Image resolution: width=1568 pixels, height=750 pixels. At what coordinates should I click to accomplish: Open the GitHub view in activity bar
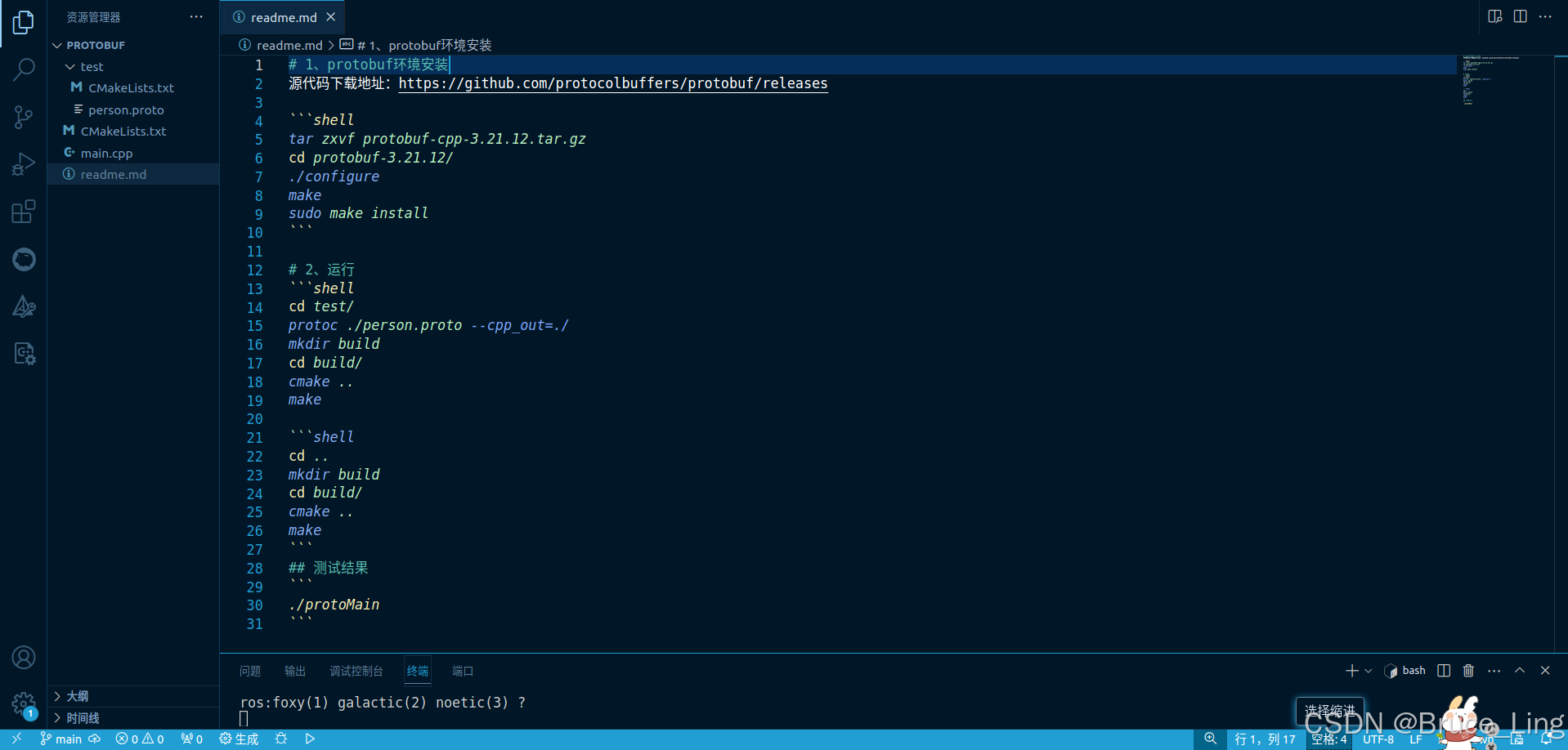[24, 259]
